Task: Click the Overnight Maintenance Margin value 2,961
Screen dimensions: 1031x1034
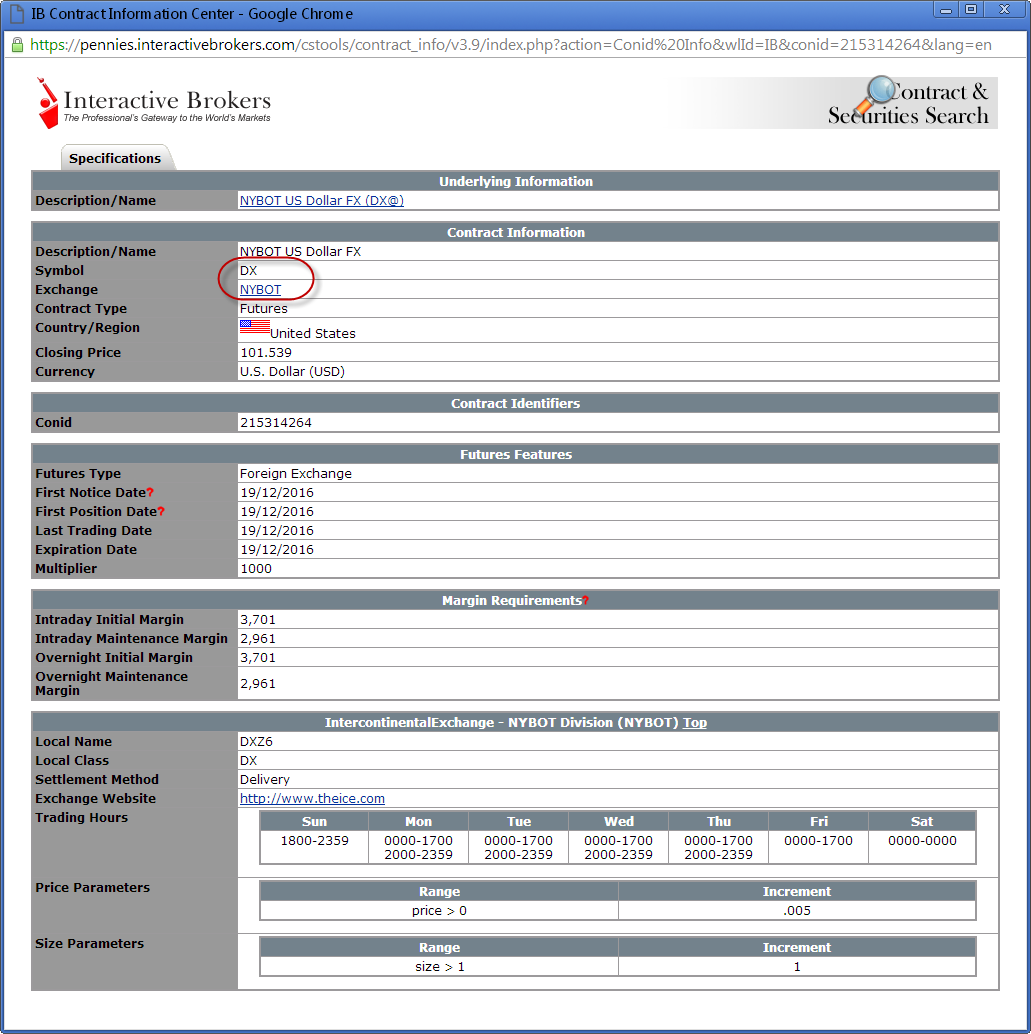Action: pyautogui.click(x=258, y=684)
